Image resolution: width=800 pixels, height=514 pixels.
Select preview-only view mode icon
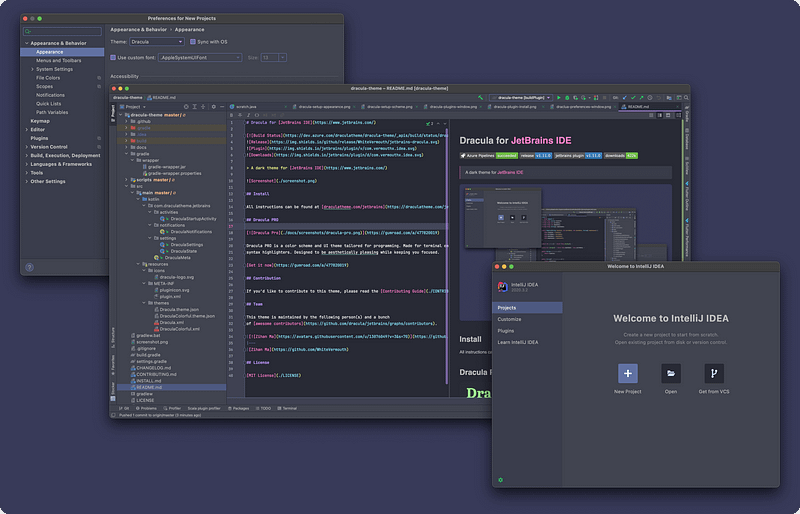(668, 115)
